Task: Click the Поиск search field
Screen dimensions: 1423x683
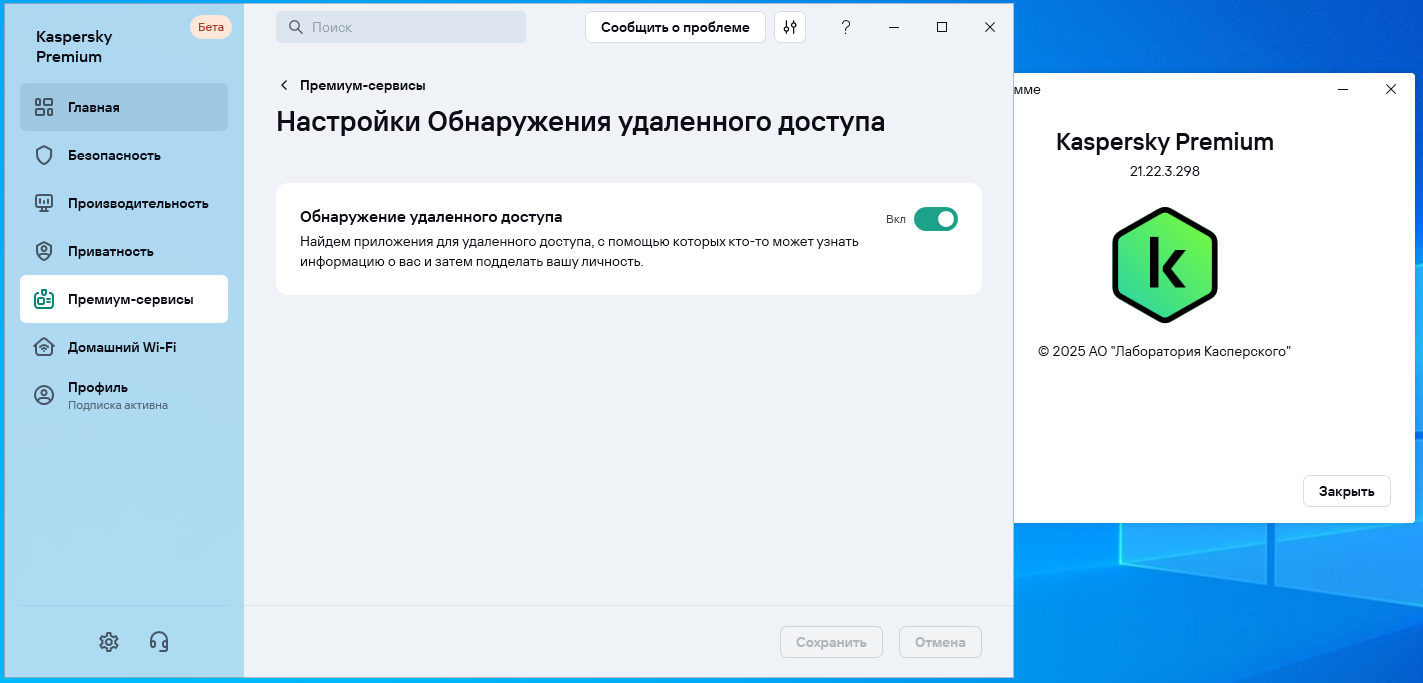Action: point(401,27)
